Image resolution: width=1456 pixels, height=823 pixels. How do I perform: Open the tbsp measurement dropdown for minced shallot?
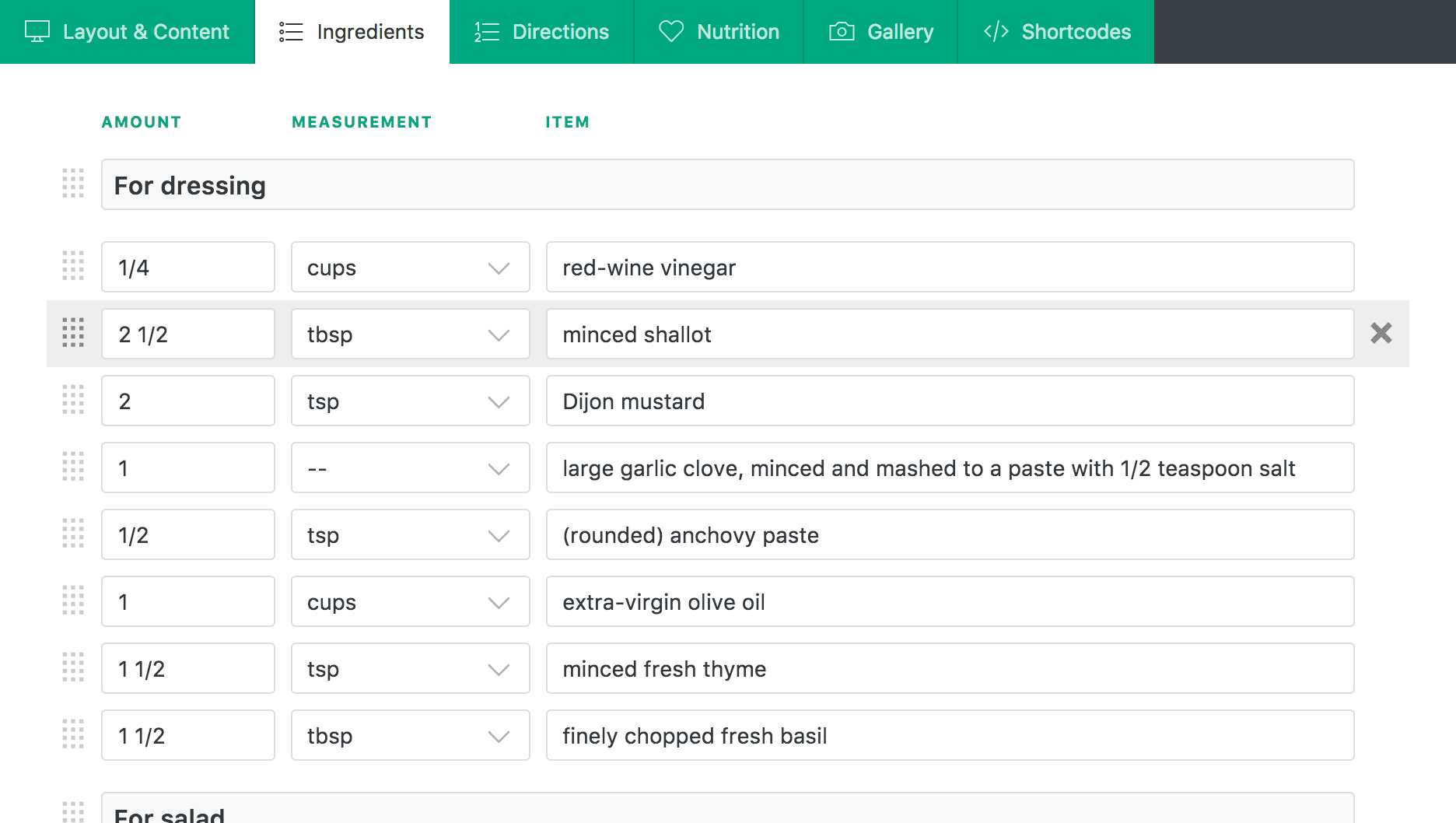(498, 334)
